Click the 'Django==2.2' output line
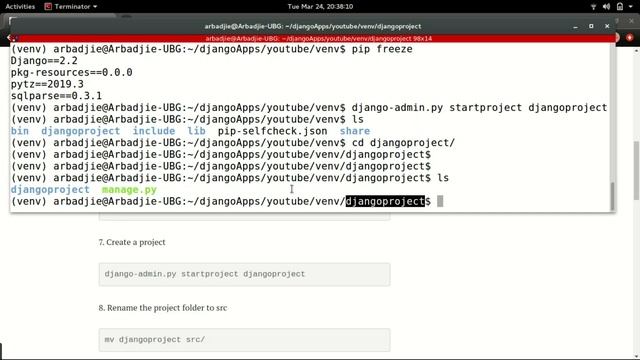Viewport: 640px width, 360px height. click(x=44, y=61)
